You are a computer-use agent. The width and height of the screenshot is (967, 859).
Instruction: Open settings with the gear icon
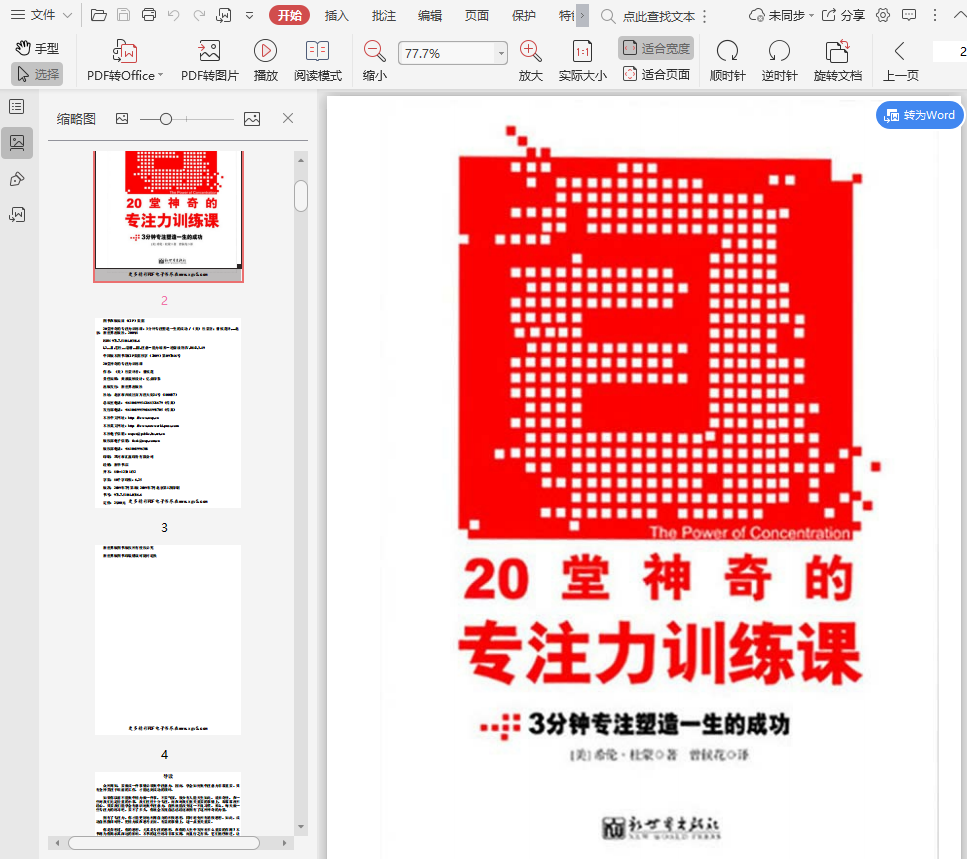[883, 15]
